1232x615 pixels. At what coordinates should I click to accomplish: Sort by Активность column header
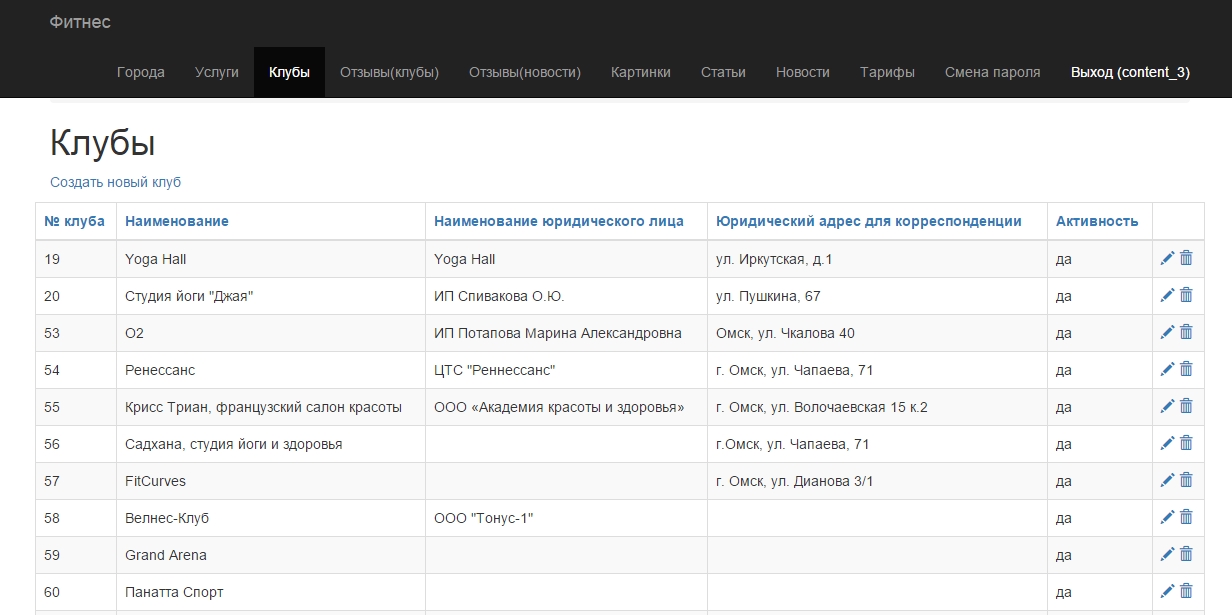click(1097, 221)
